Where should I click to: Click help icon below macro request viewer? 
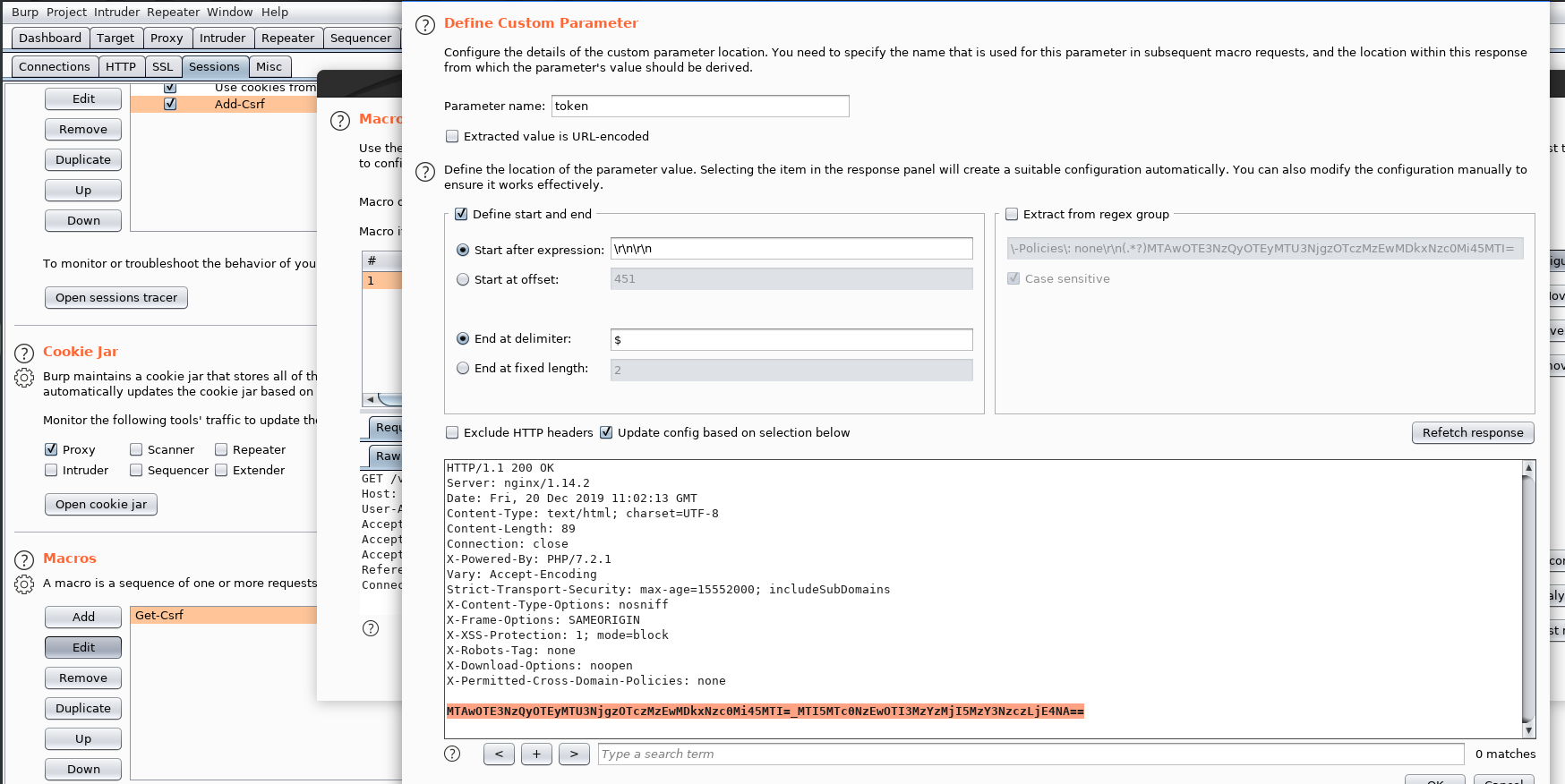[371, 628]
